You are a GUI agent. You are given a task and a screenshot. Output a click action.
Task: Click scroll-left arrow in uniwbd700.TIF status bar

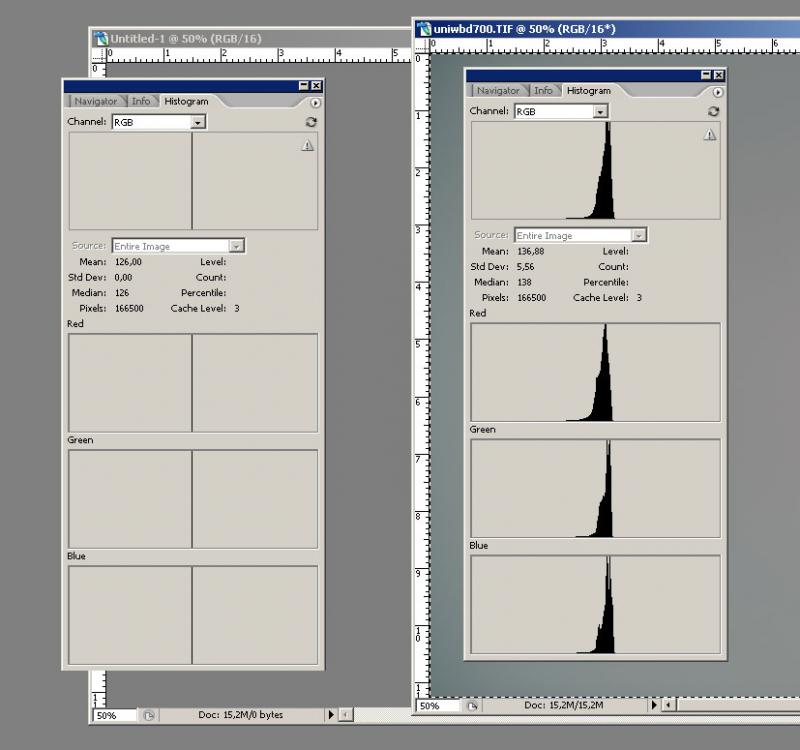pyautogui.click(x=668, y=705)
